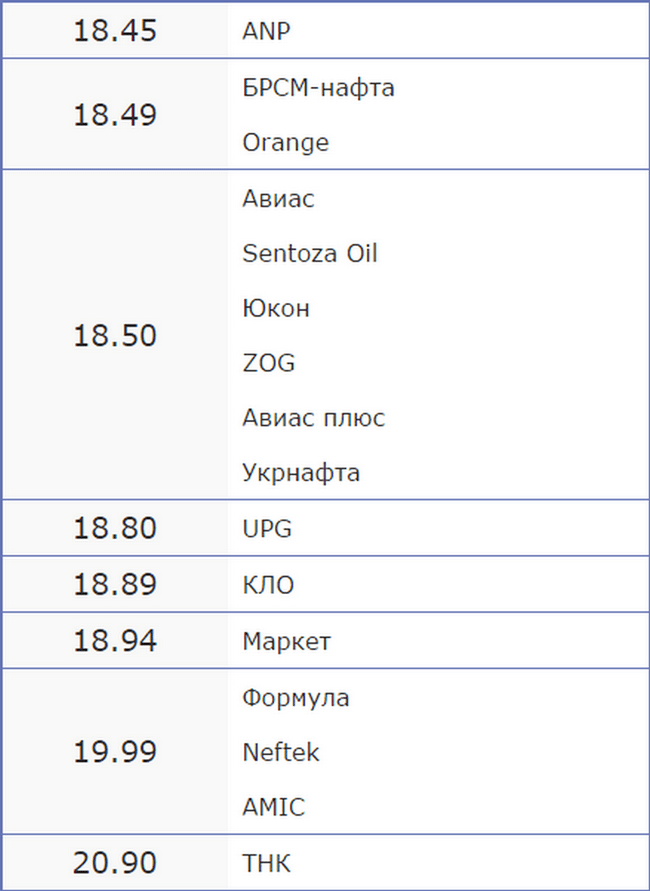Click the Авиас плюс entry
This screenshot has height=891, width=650.
[313, 417]
